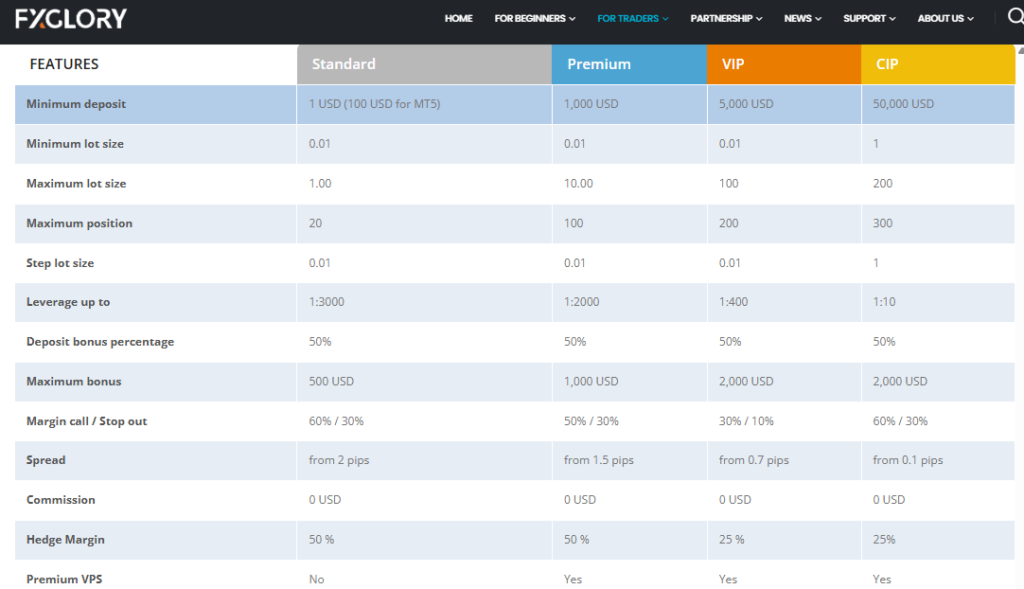
Task: Click the Features table heading
Action: 64,64
